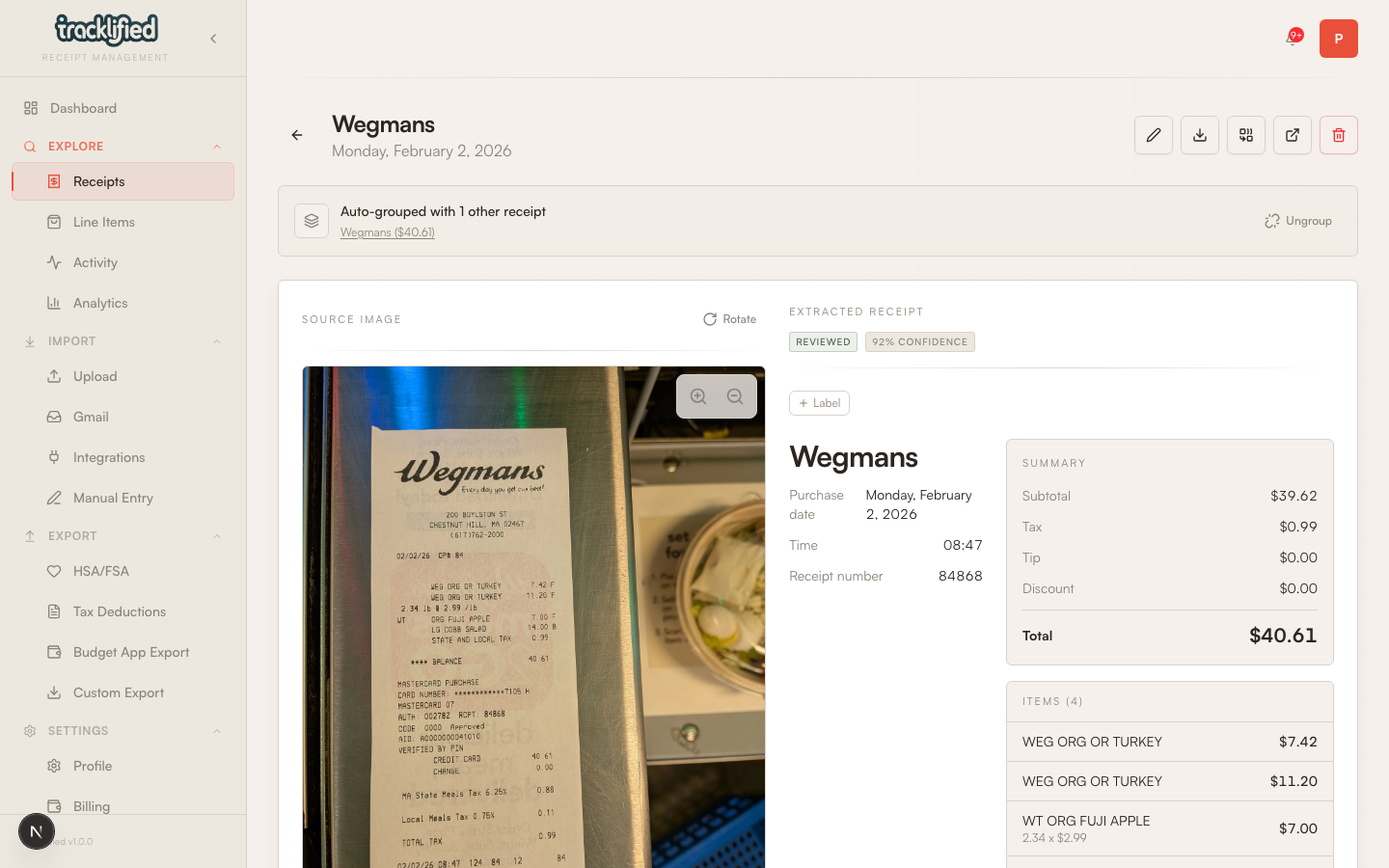This screenshot has height=868, width=1389.
Task: Click the edit pencil icon
Action: coord(1154,135)
